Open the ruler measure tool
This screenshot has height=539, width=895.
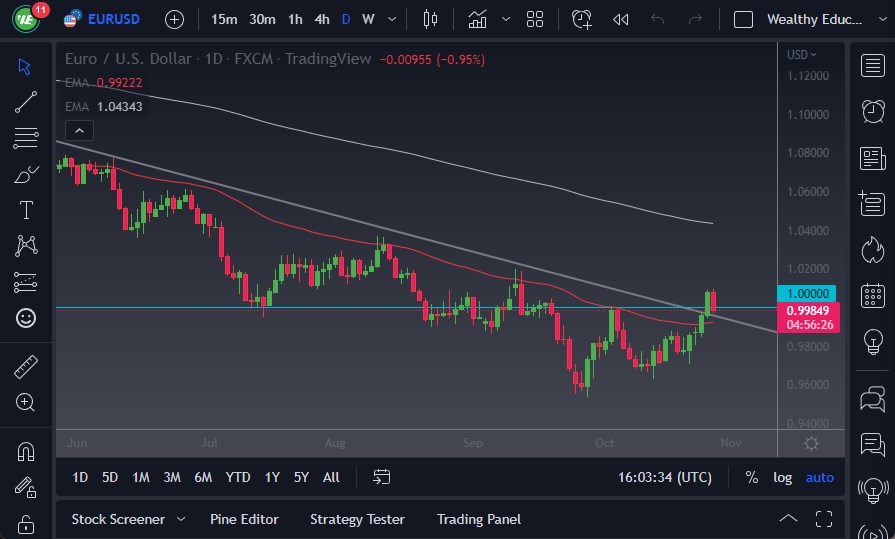click(x=26, y=367)
